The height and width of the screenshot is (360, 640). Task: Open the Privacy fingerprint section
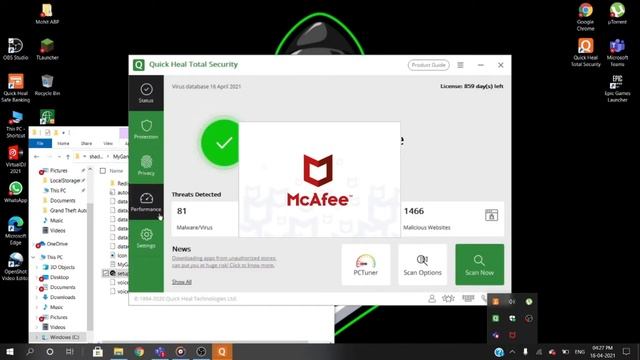click(146, 165)
